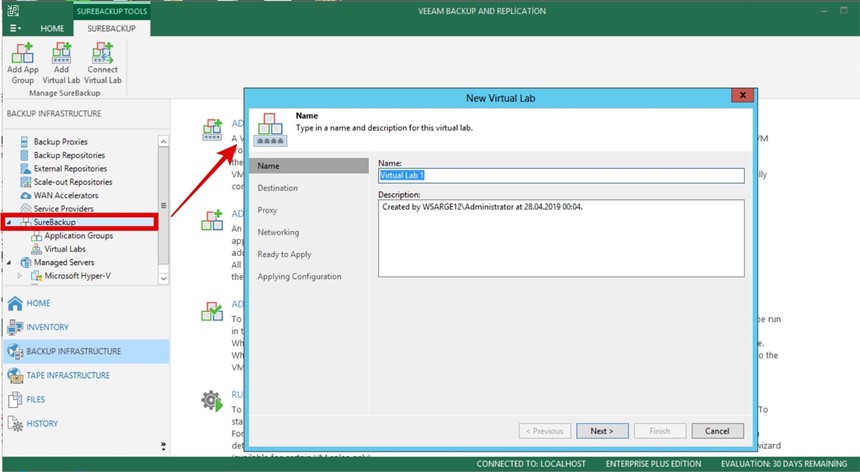860x472 pixels.
Task: Switch to the HOME ribbon tab
Action: pyautogui.click(x=52, y=29)
